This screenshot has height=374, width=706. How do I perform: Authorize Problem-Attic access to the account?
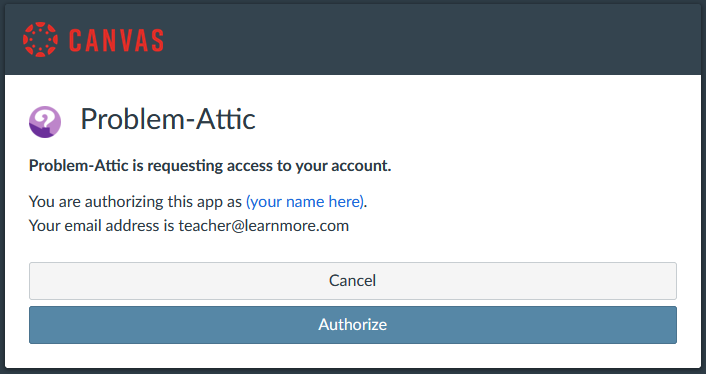(353, 325)
